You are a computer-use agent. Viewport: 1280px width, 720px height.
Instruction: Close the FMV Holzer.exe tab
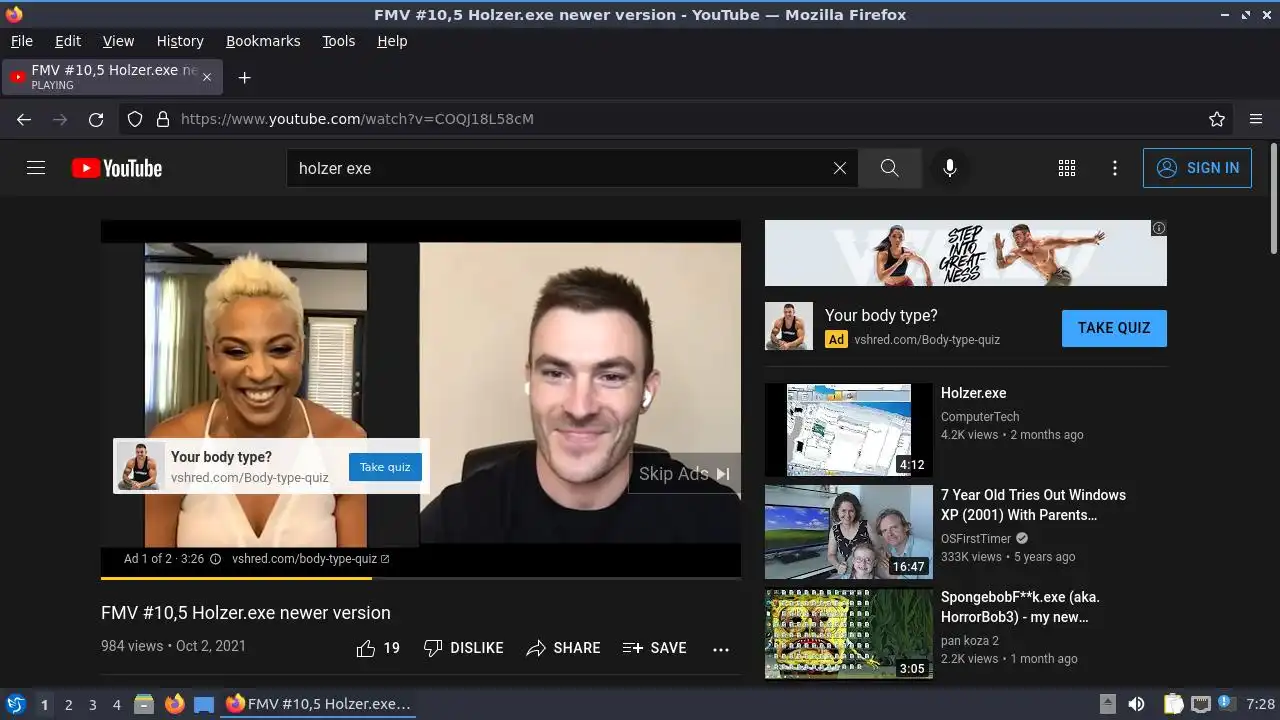[x=207, y=77]
